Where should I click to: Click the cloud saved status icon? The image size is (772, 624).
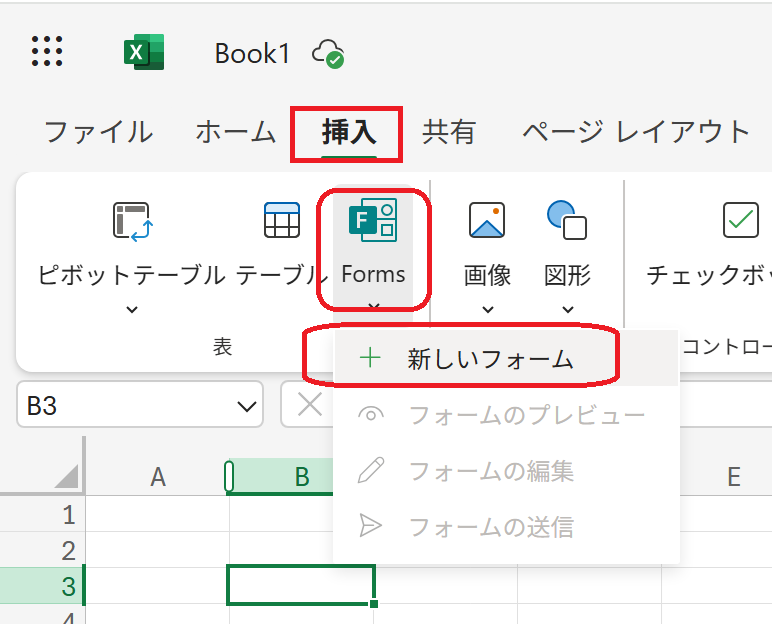(328, 53)
